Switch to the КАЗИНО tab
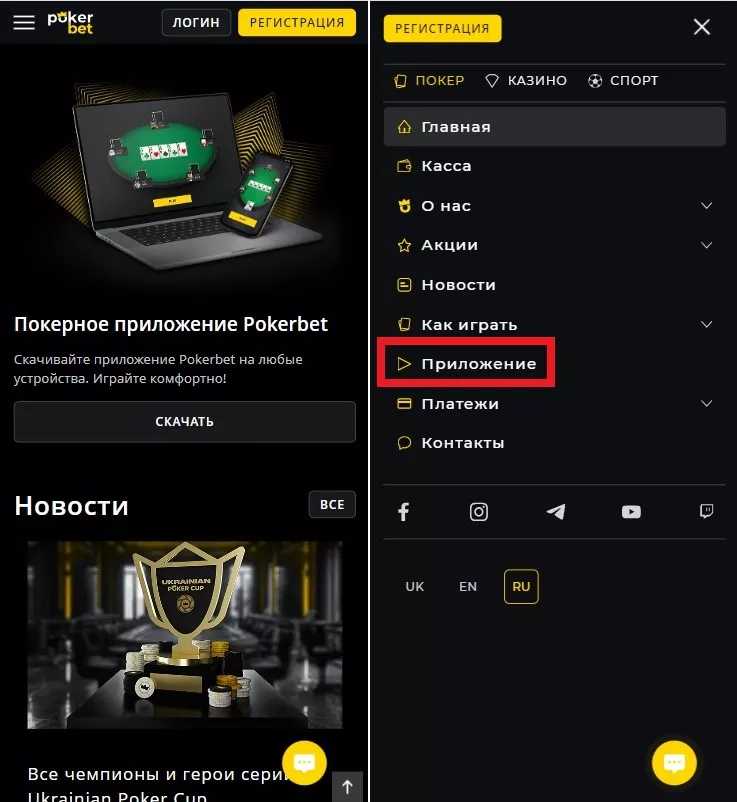This screenshot has height=802, width=737. [526, 81]
